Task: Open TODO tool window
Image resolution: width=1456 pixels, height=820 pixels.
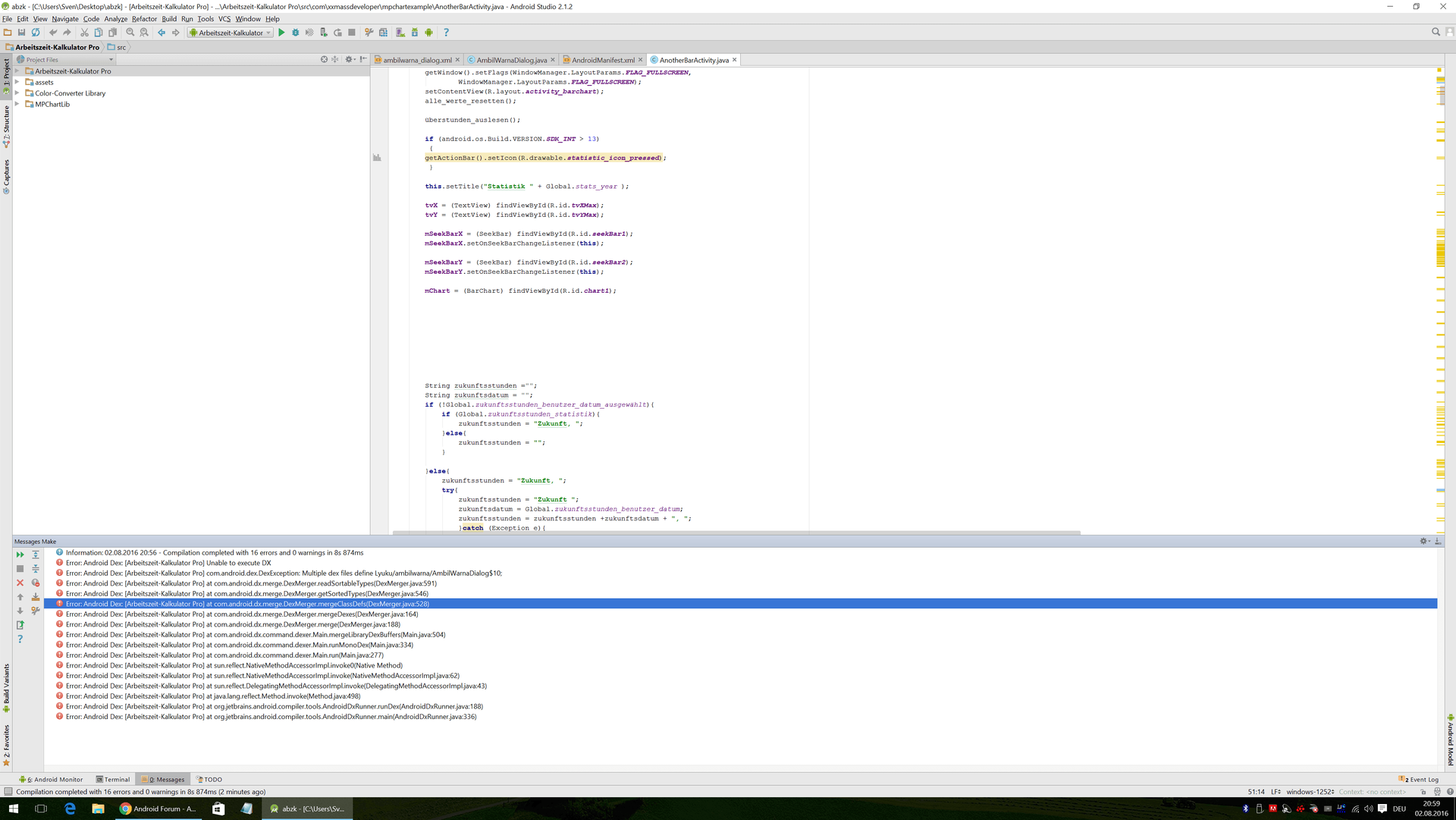Action: point(209,780)
